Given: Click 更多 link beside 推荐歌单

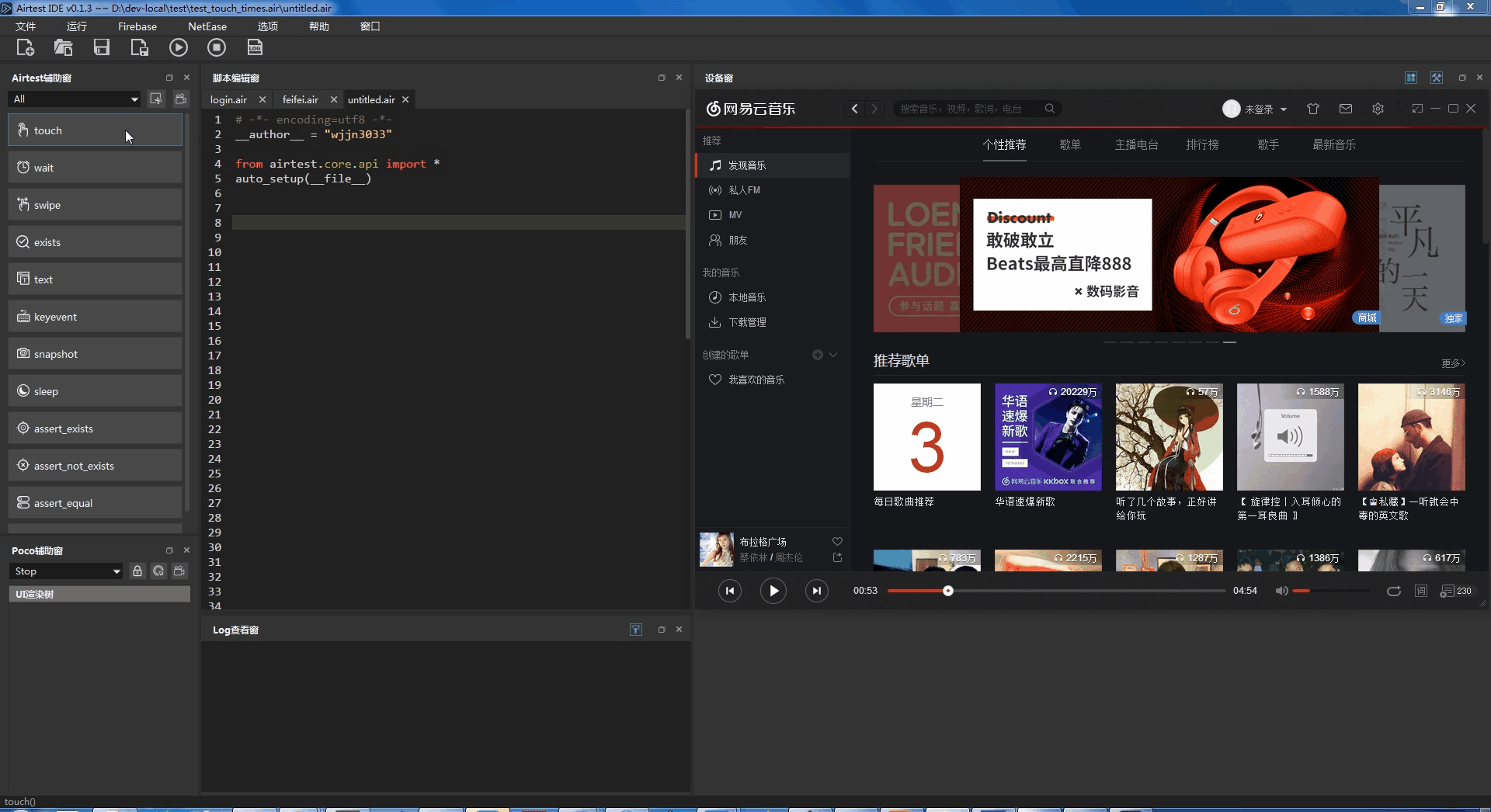Looking at the screenshot, I should click(x=1453, y=363).
